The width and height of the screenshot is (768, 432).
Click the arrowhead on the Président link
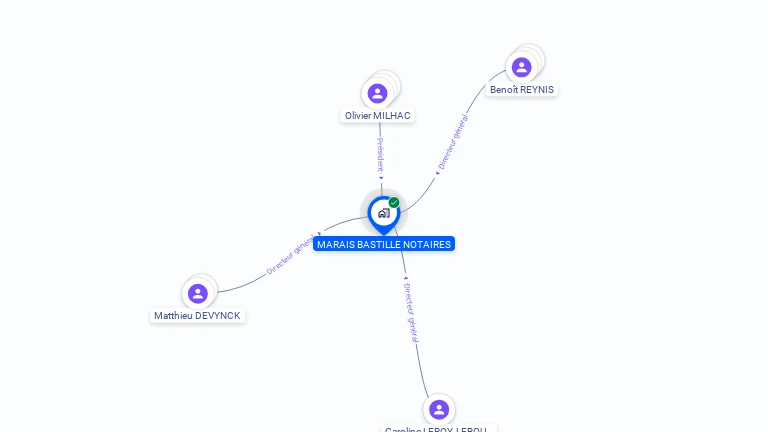pyautogui.click(x=381, y=178)
